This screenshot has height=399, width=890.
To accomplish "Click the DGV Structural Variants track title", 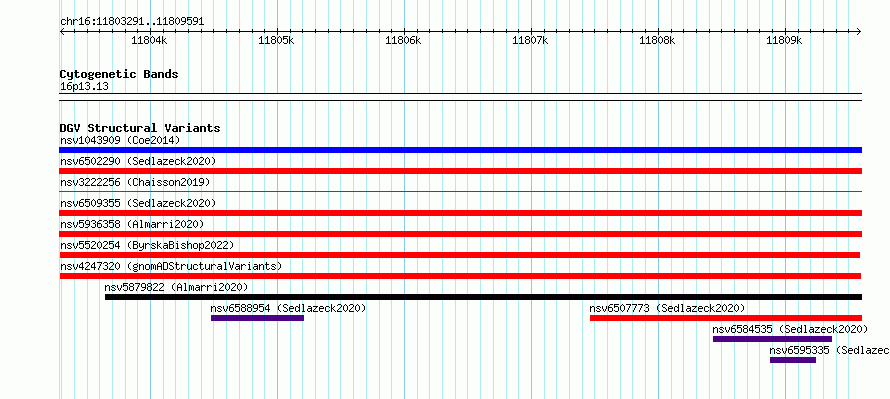I will (x=140, y=128).
